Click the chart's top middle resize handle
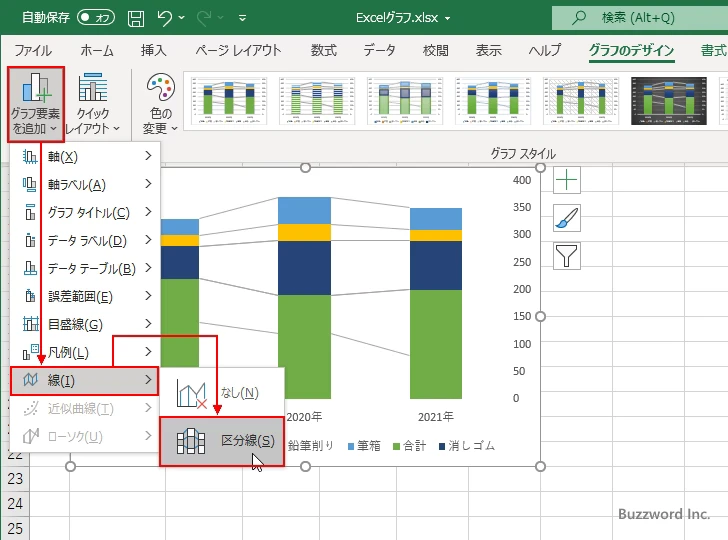 [x=305, y=168]
